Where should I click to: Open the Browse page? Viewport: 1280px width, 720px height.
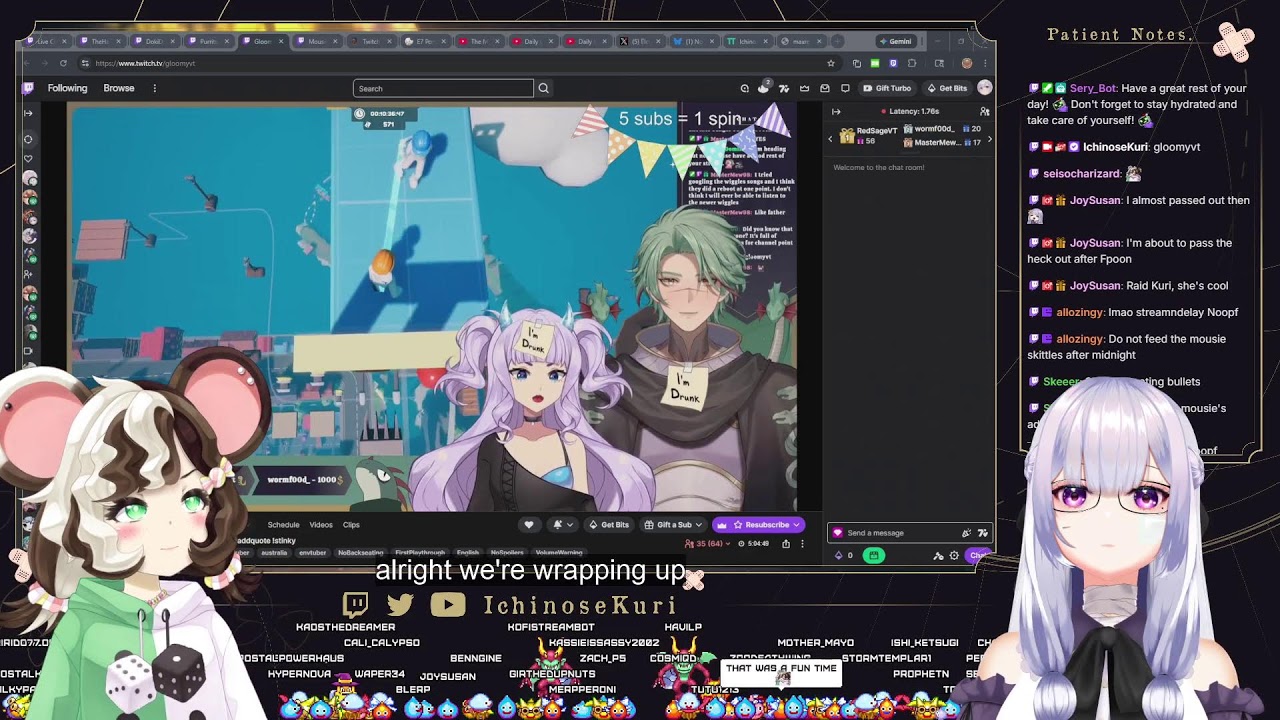point(118,88)
